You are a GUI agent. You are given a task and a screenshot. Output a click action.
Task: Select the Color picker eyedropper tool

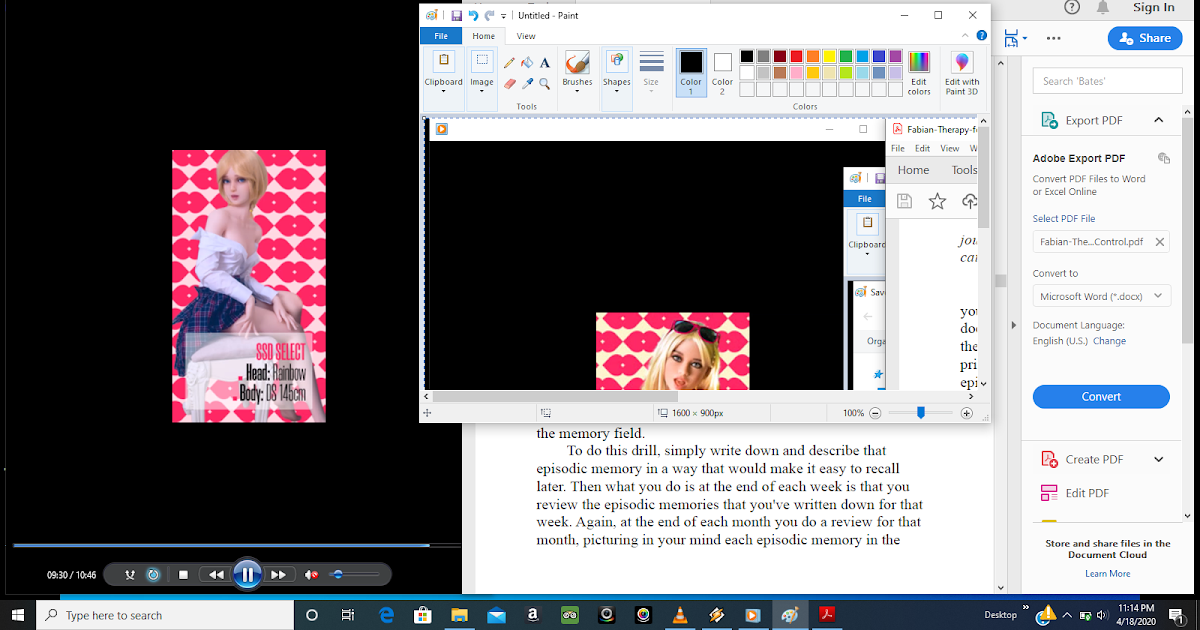point(527,84)
